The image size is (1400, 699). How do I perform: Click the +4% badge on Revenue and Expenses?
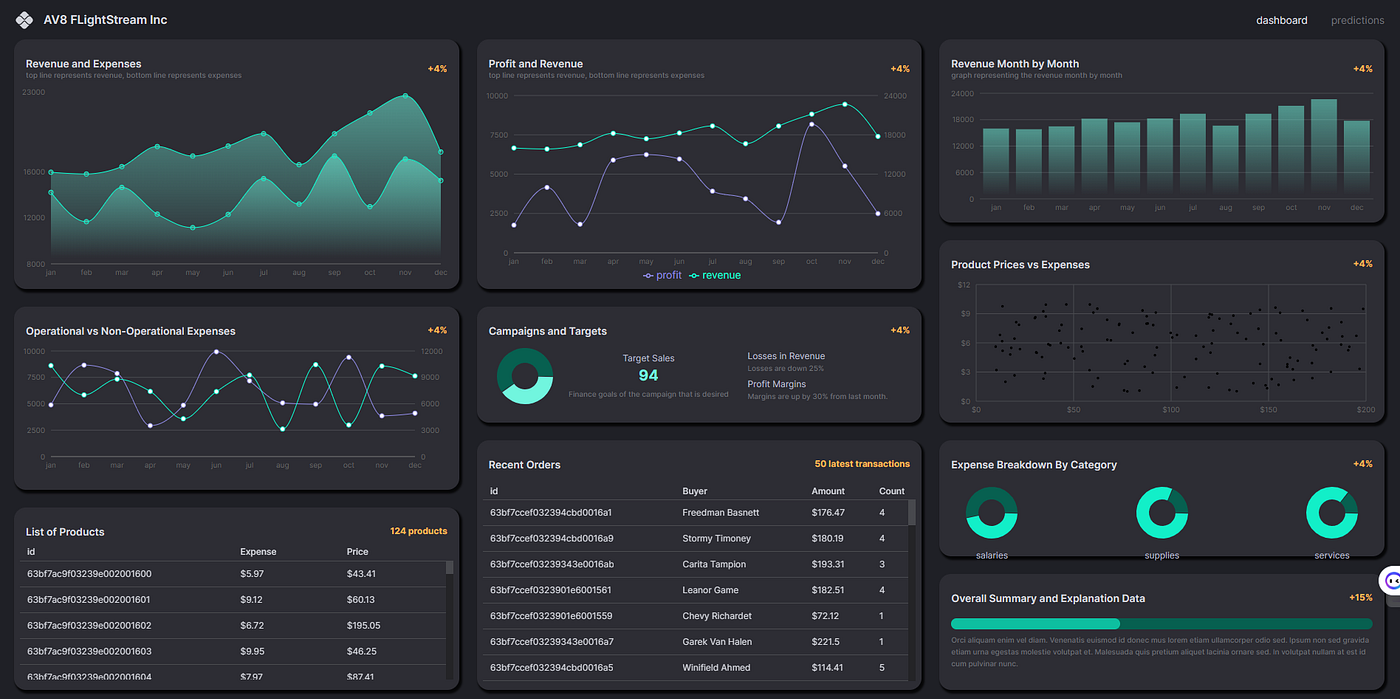tap(437, 68)
